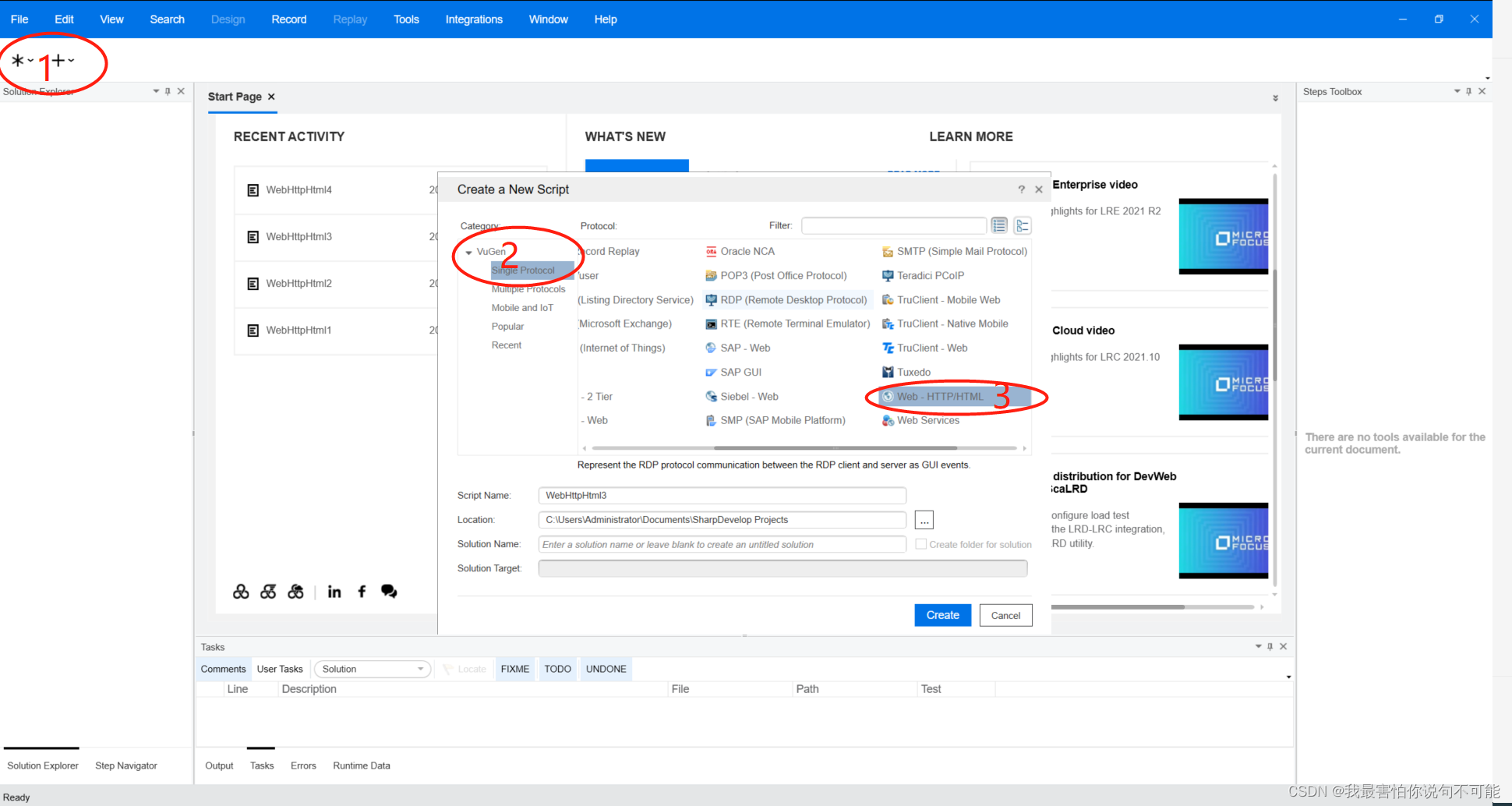Open the dropdown arrow beside the asterisk icon
The width and height of the screenshot is (1512, 806).
pos(30,60)
